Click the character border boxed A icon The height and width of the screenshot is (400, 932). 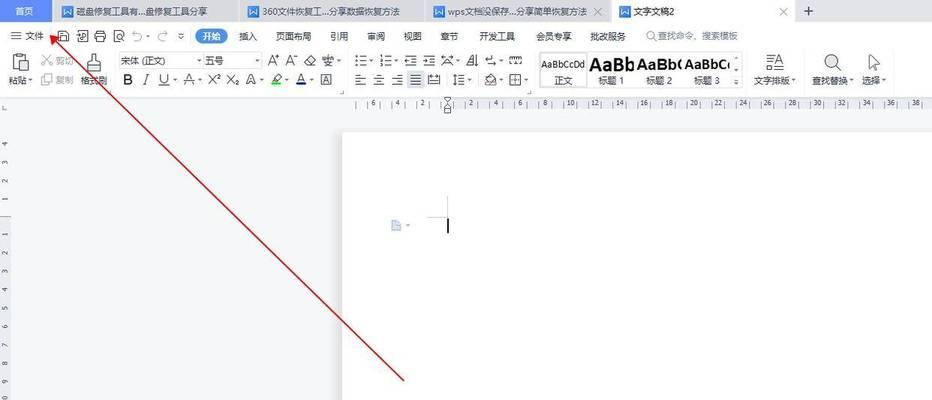coord(326,80)
